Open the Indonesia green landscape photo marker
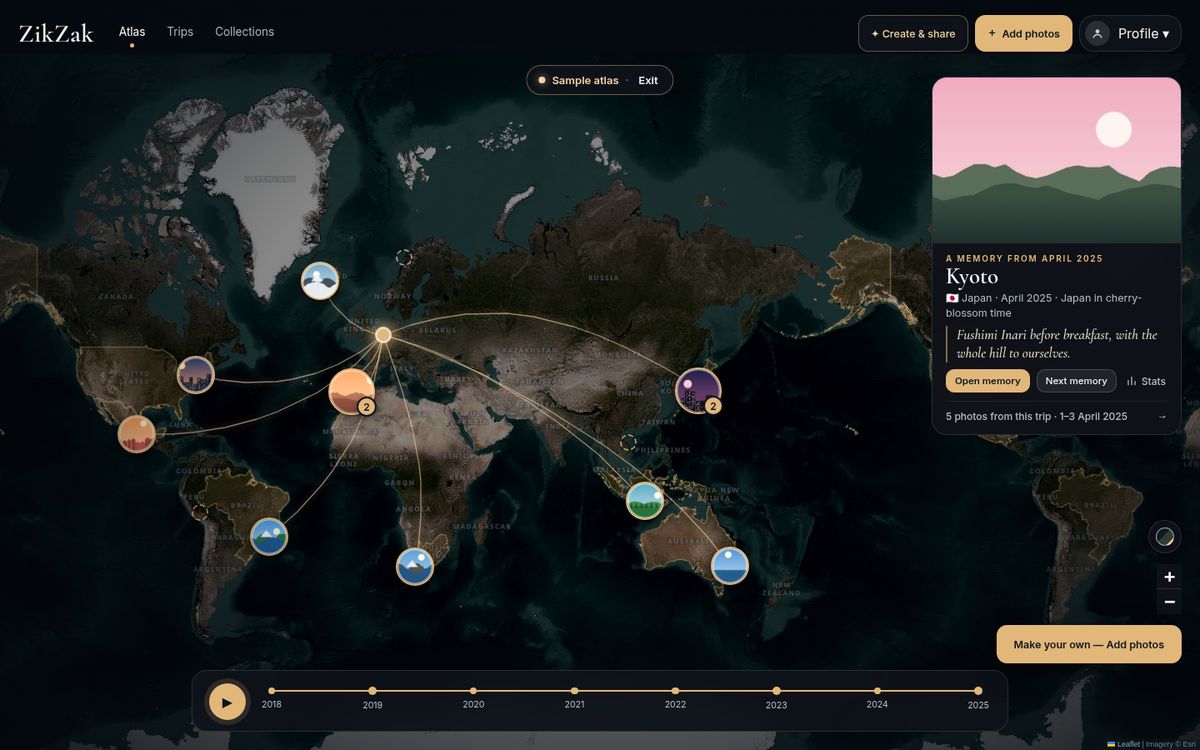Image resolution: width=1200 pixels, height=750 pixels. [x=645, y=500]
